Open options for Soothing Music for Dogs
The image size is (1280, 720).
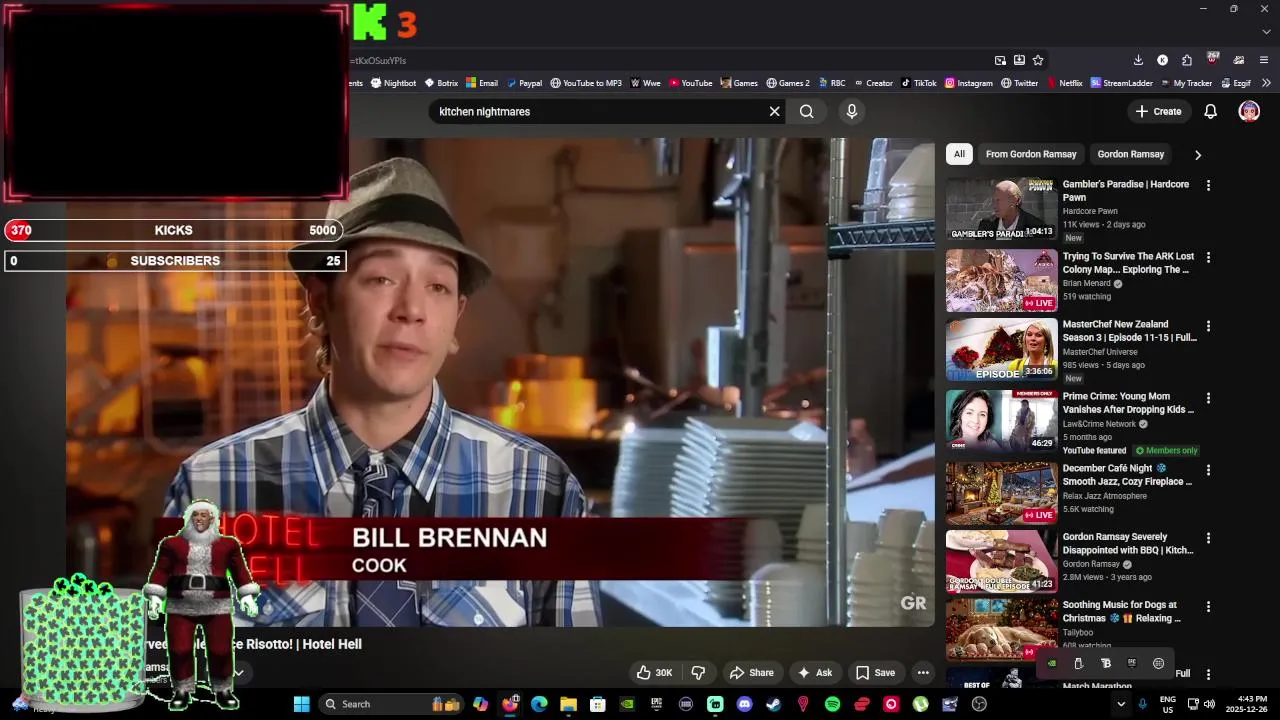(x=1208, y=606)
